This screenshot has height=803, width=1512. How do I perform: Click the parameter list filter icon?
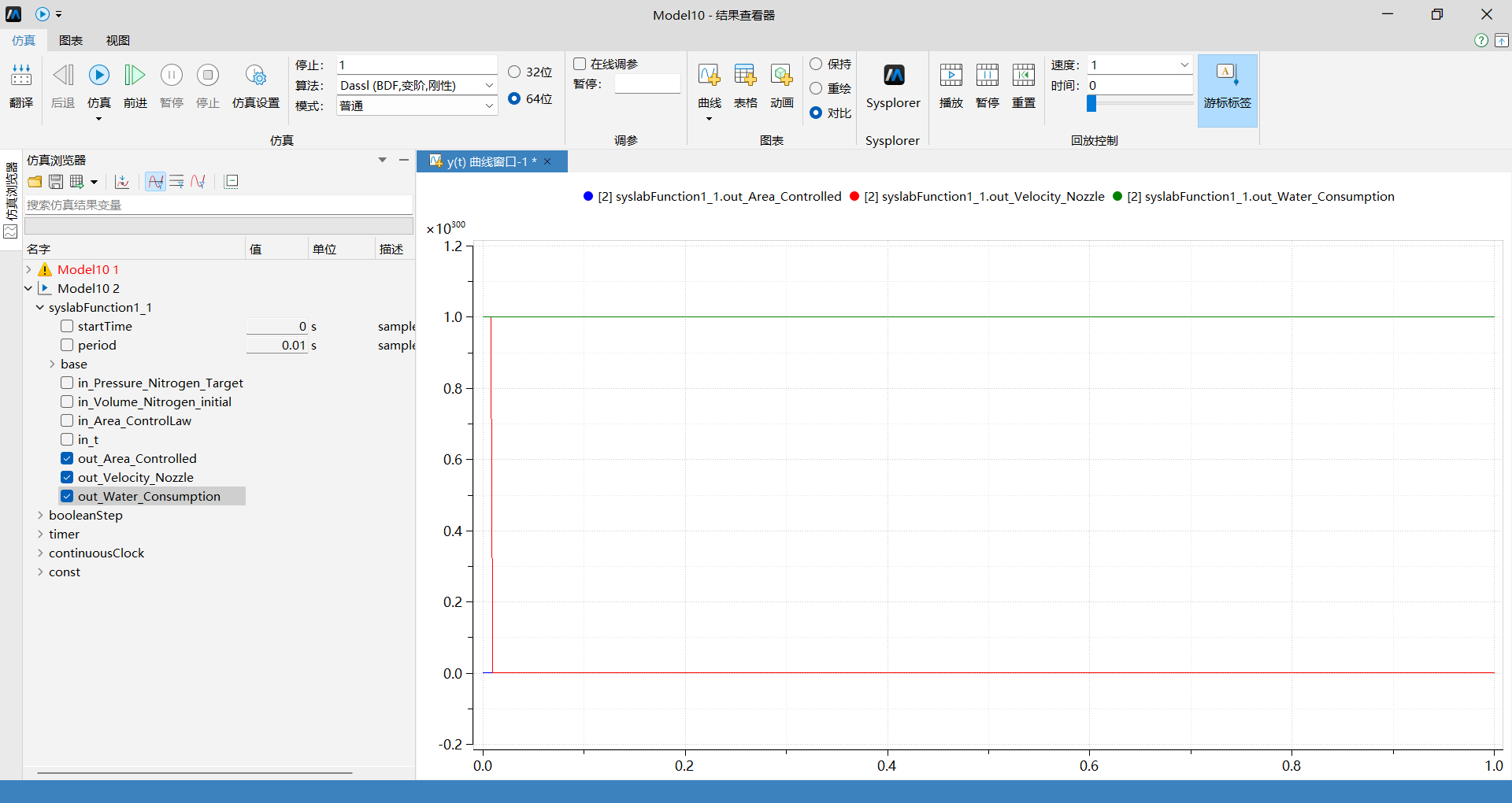click(x=176, y=182)
